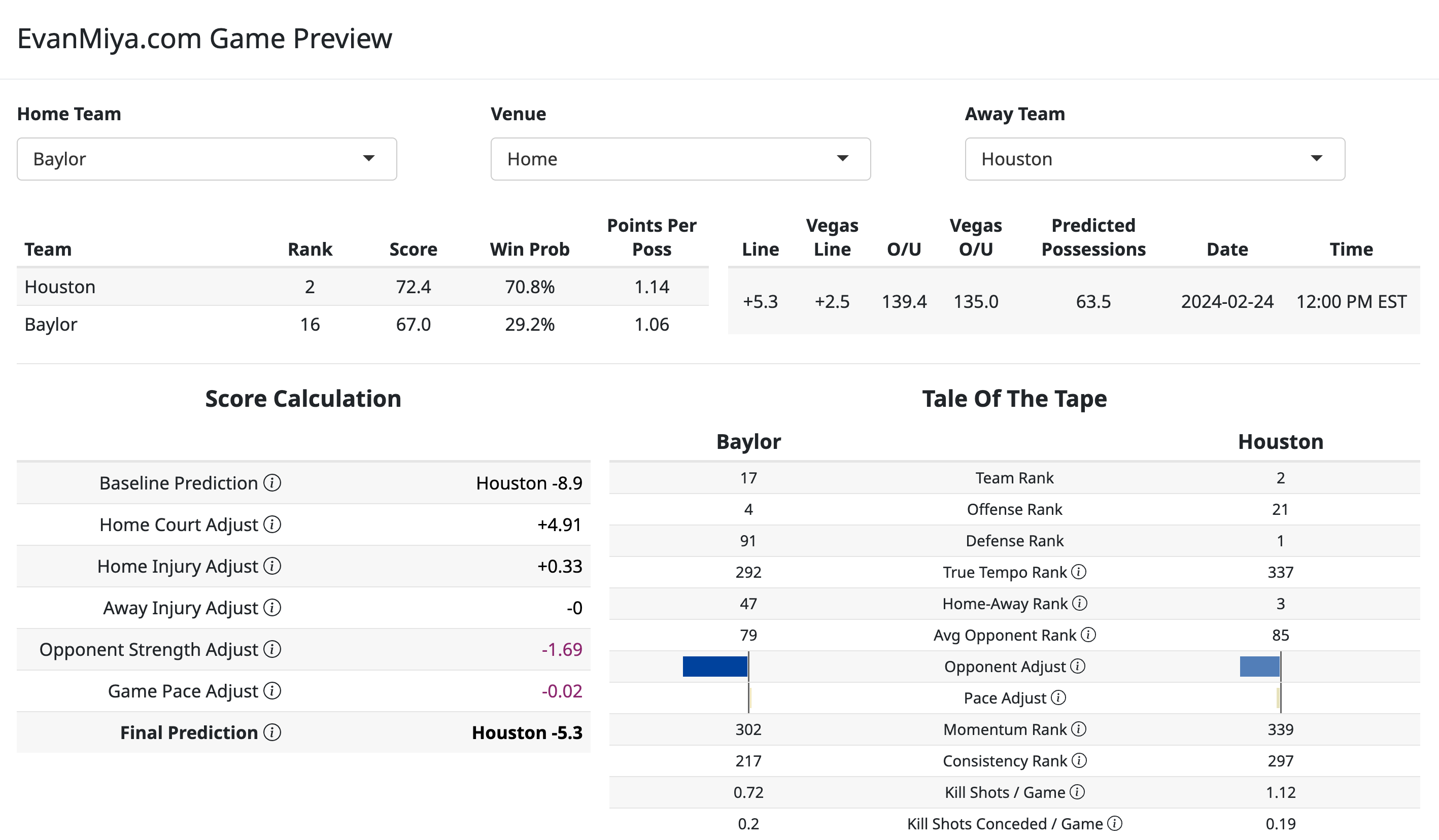This screenshot has height=840, width=1439.
Task: Click the Home Court Adjust info icon
Action: pos(272,525)
